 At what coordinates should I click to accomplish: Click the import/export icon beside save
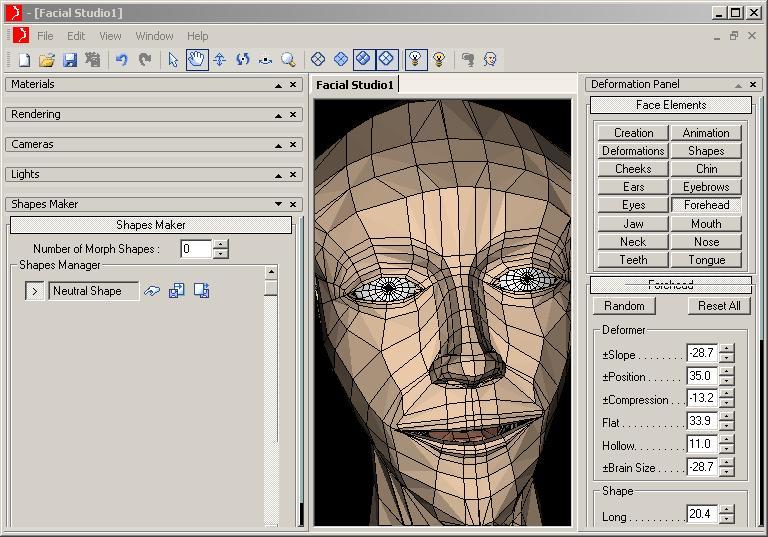pos(93,60)
